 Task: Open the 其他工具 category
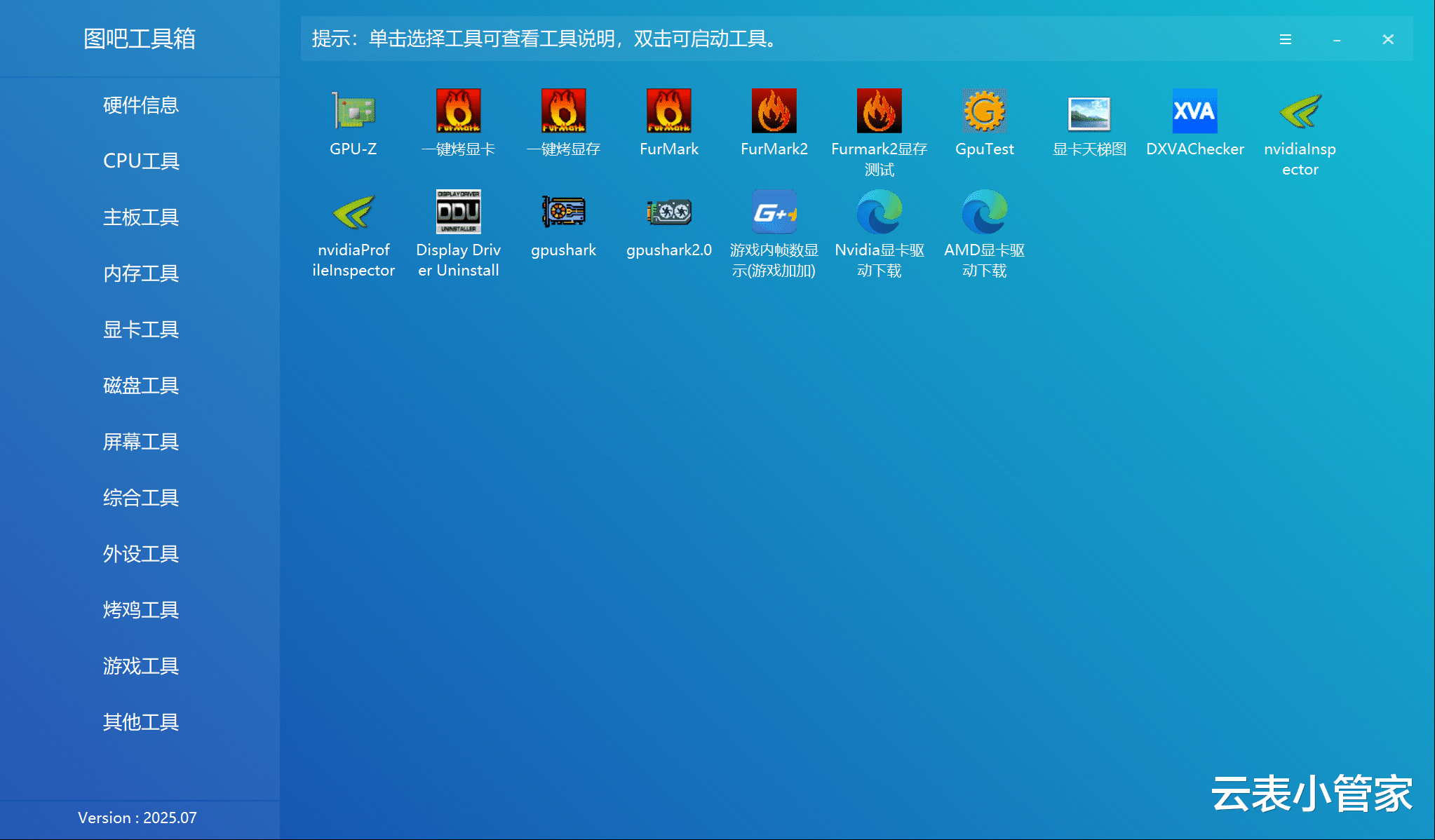(140, 722)
